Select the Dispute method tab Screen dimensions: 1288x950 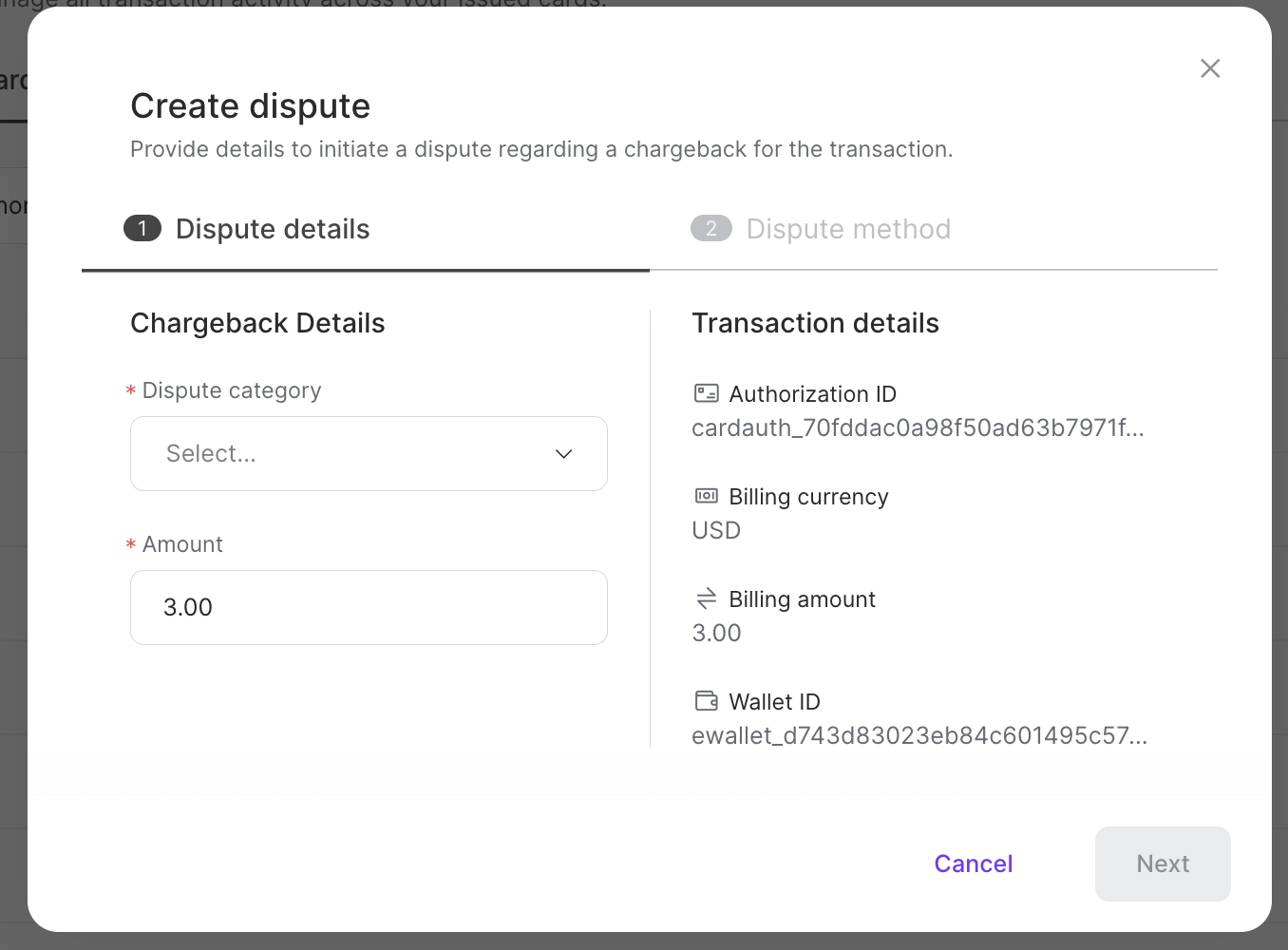click(x=847, y=228)
